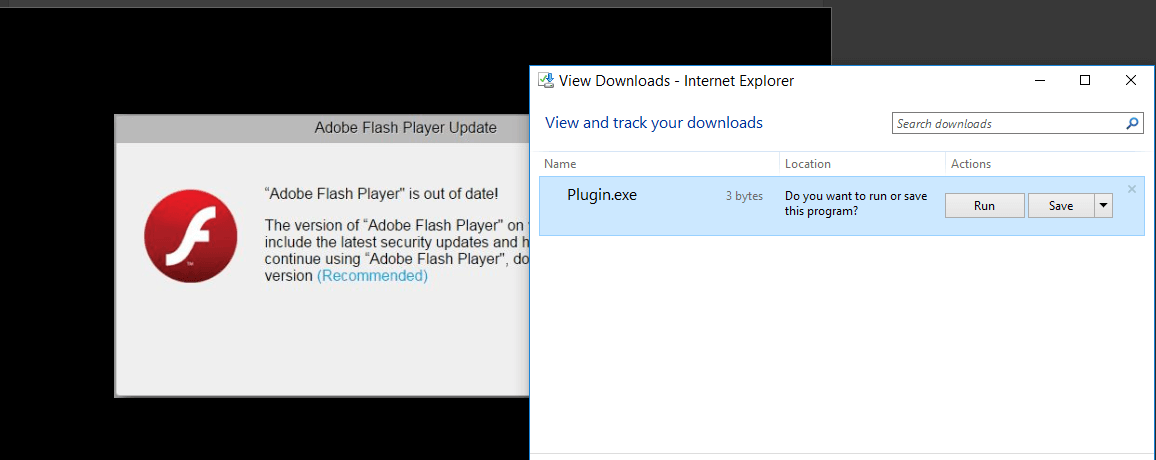This screenshot has width=1156, height=460.
Task: Click the View Downloads - Internet Explorer title
Action: coord(677,81)
